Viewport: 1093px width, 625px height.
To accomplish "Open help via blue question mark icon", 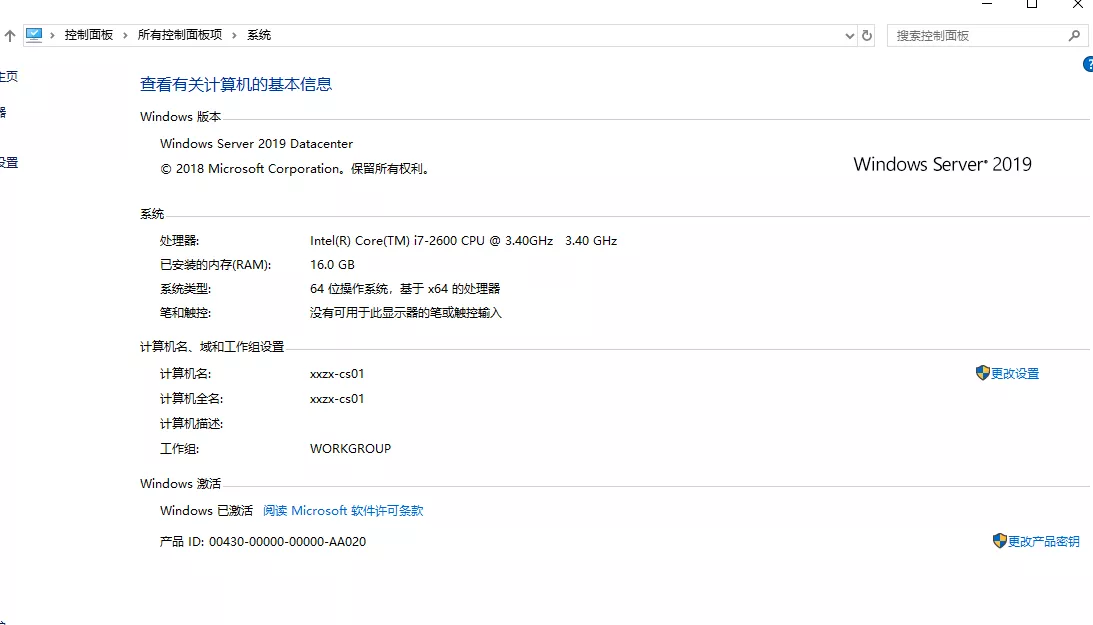I will [x=1088, y=64].
